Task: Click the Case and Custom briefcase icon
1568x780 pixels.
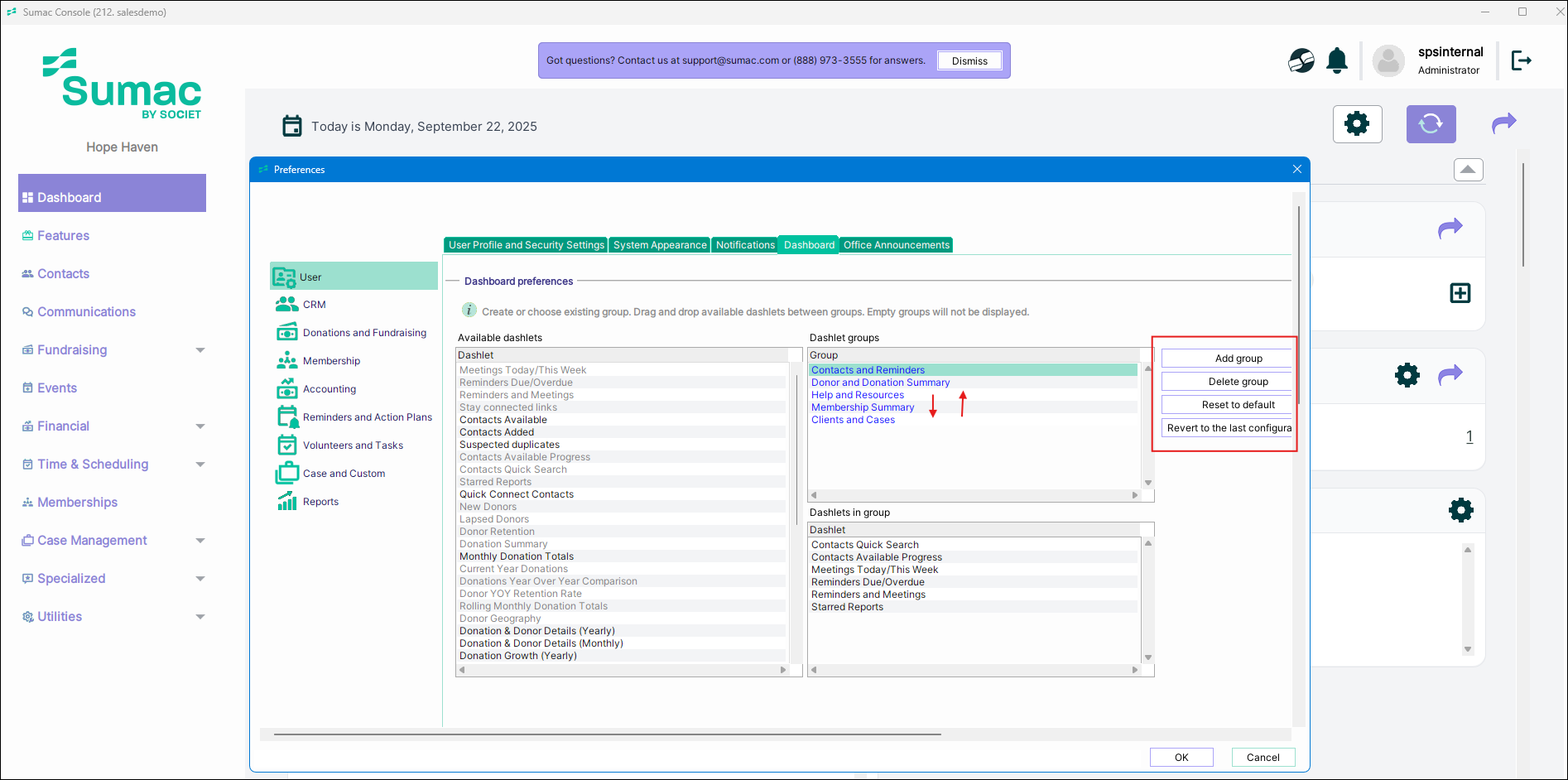Action: 286,474
